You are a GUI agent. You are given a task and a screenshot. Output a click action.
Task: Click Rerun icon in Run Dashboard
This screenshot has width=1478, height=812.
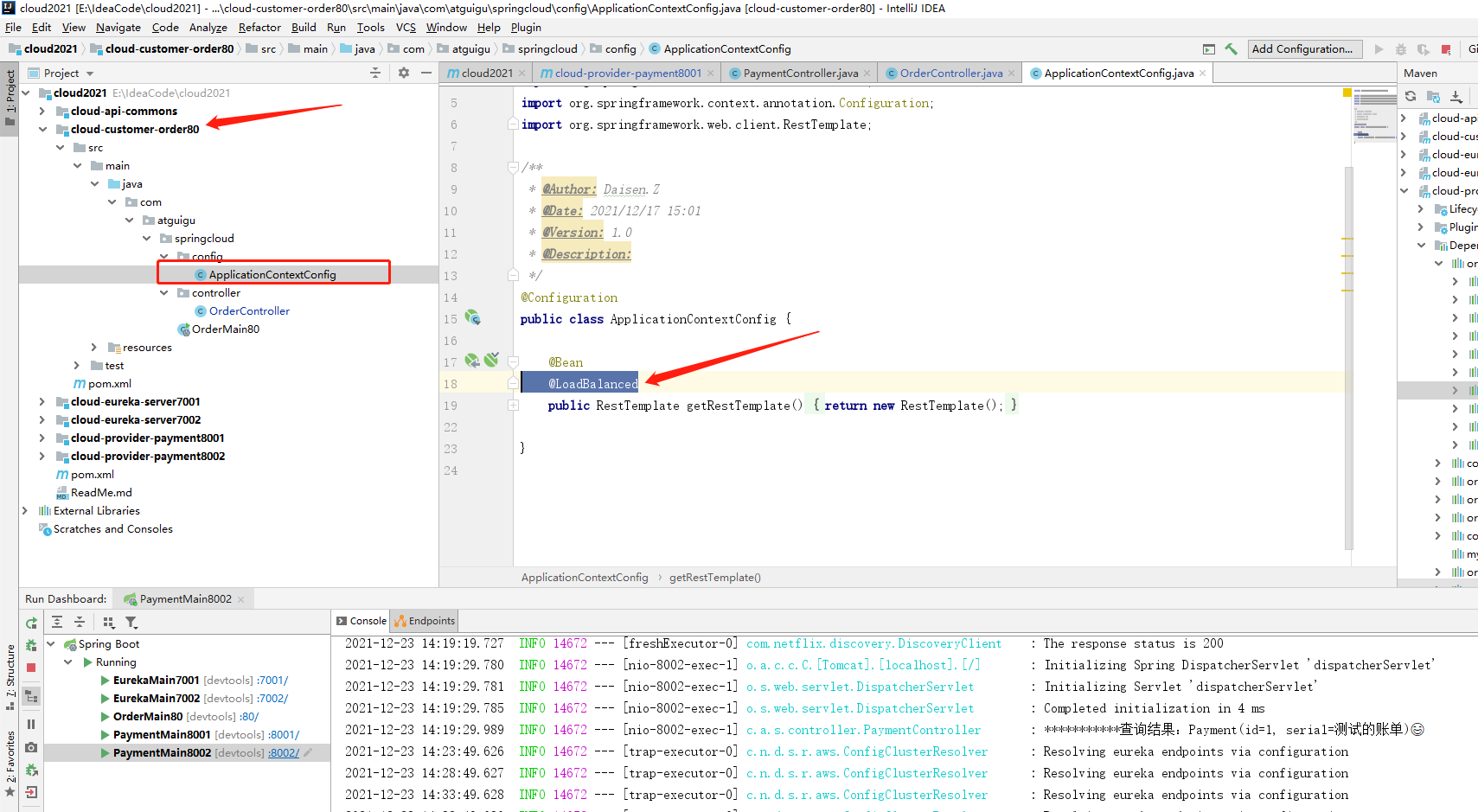pos(31,623)
